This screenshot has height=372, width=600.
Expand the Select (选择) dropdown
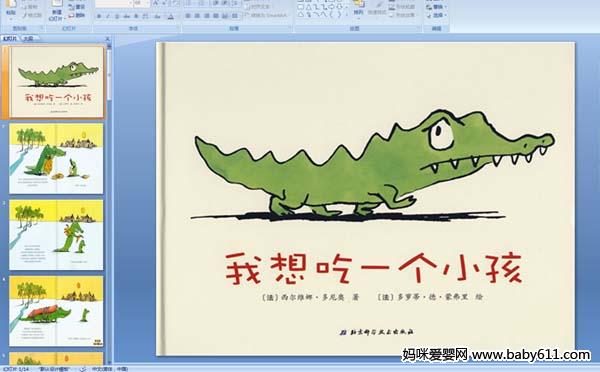click(x=436, y=15)
